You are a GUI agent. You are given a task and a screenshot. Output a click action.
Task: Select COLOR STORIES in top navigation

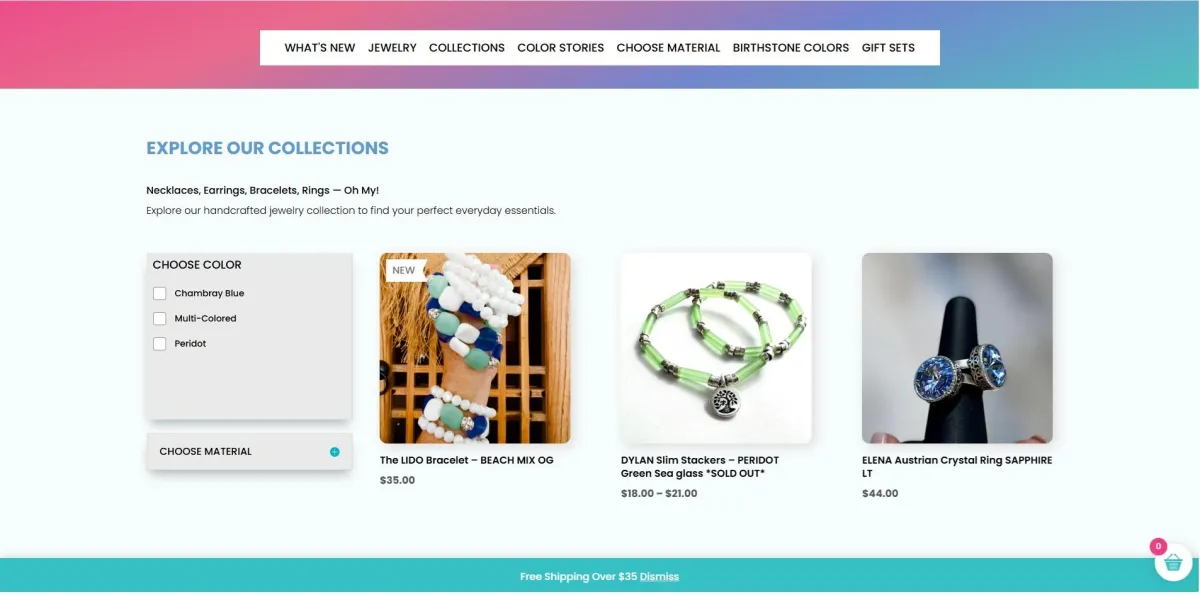pyautogui.click(x=560, y=48)
